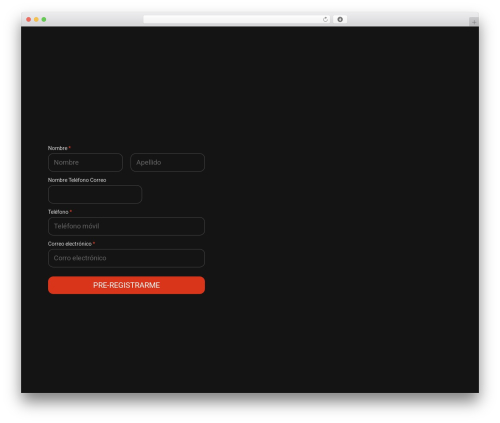Screen dimensions: 500x423
Task: Open a new tab with the plus icon
Action: point(474,22)
